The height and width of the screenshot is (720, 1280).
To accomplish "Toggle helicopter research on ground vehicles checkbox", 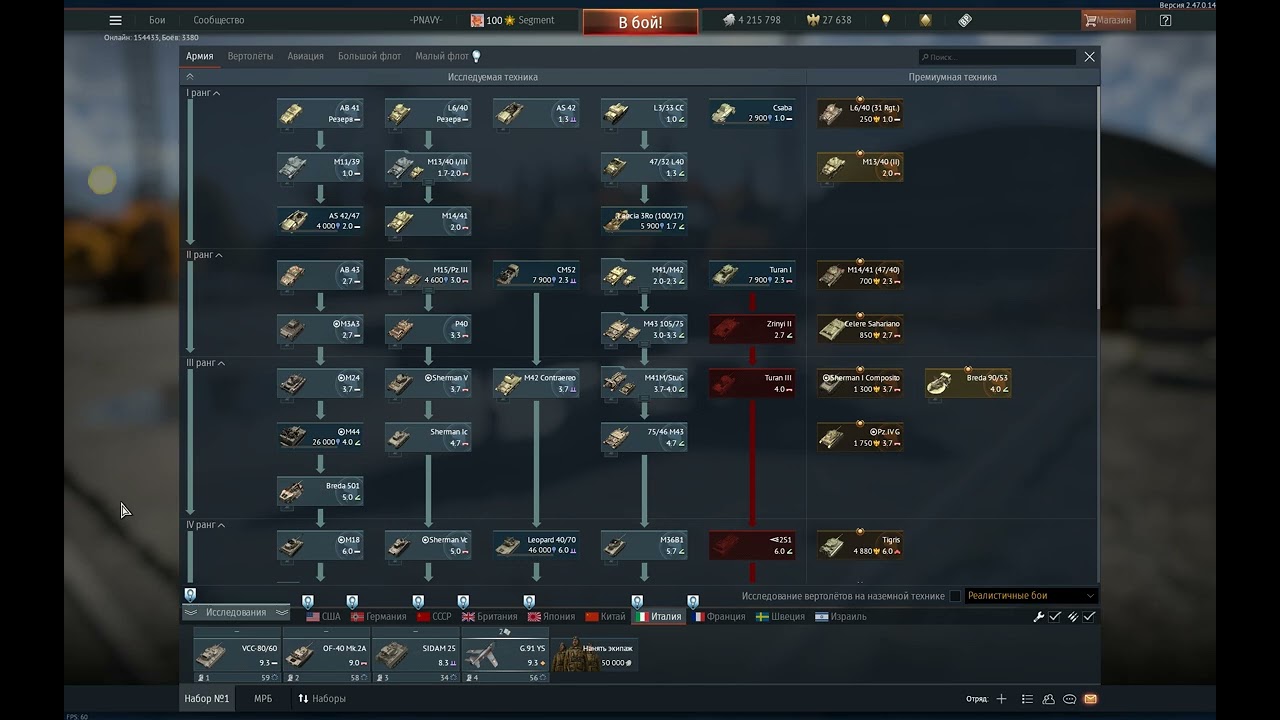I will [x=955, y=596].
